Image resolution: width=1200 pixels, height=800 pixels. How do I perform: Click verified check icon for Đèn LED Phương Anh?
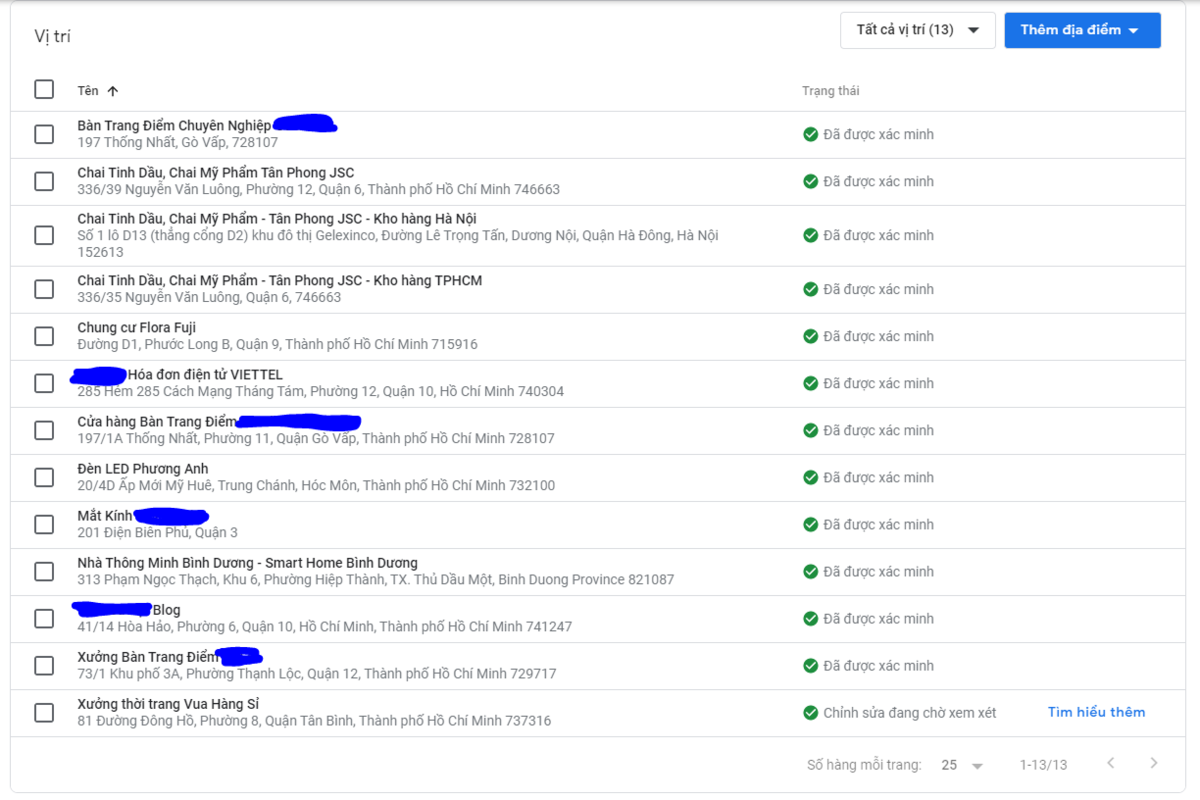point(810,477)
